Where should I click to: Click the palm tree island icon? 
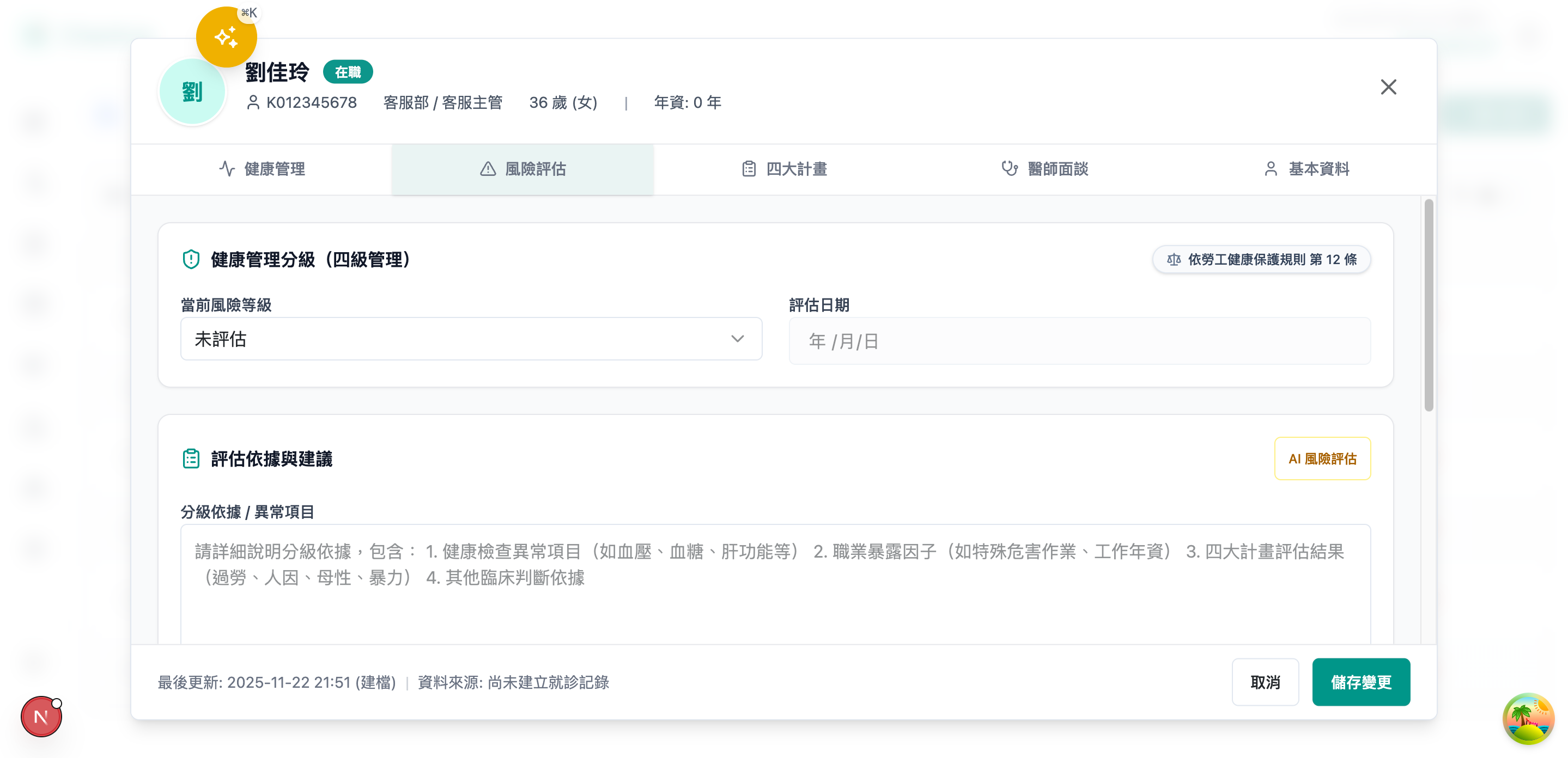point(1528,718)
